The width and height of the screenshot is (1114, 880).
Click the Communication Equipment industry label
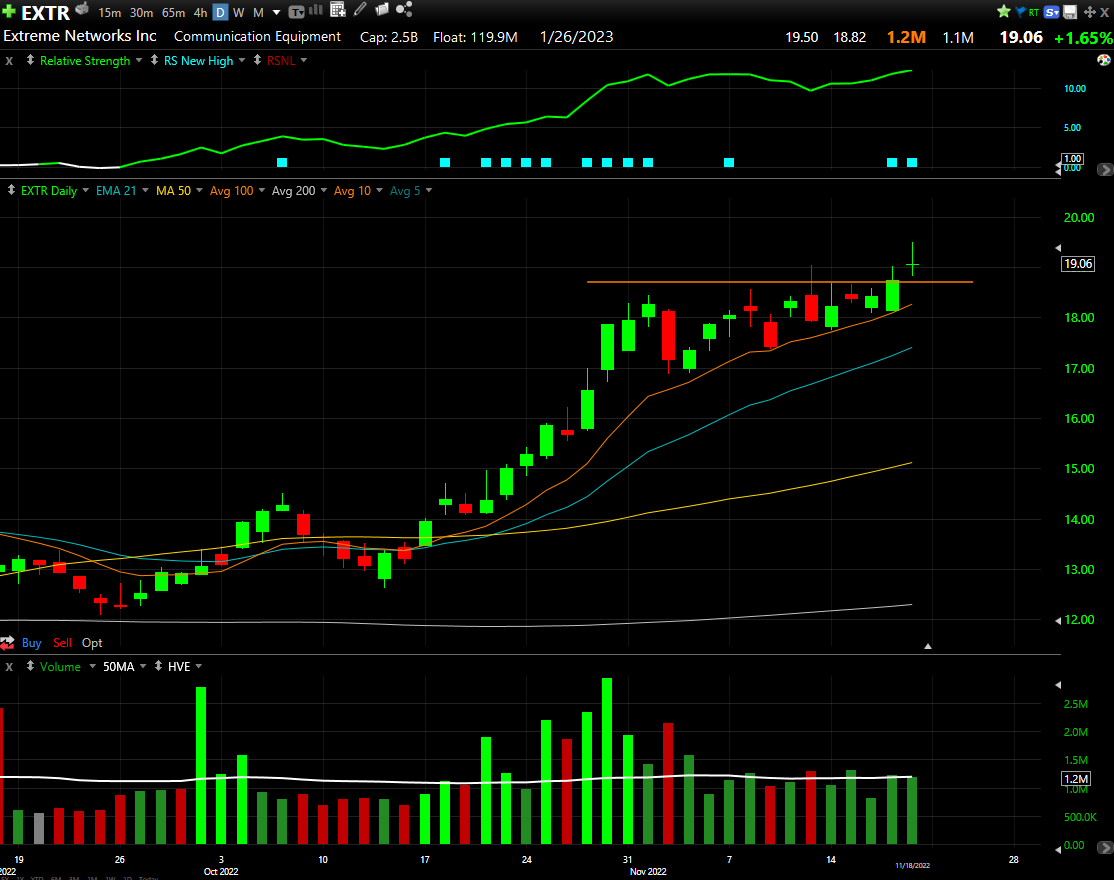(257, 36)
